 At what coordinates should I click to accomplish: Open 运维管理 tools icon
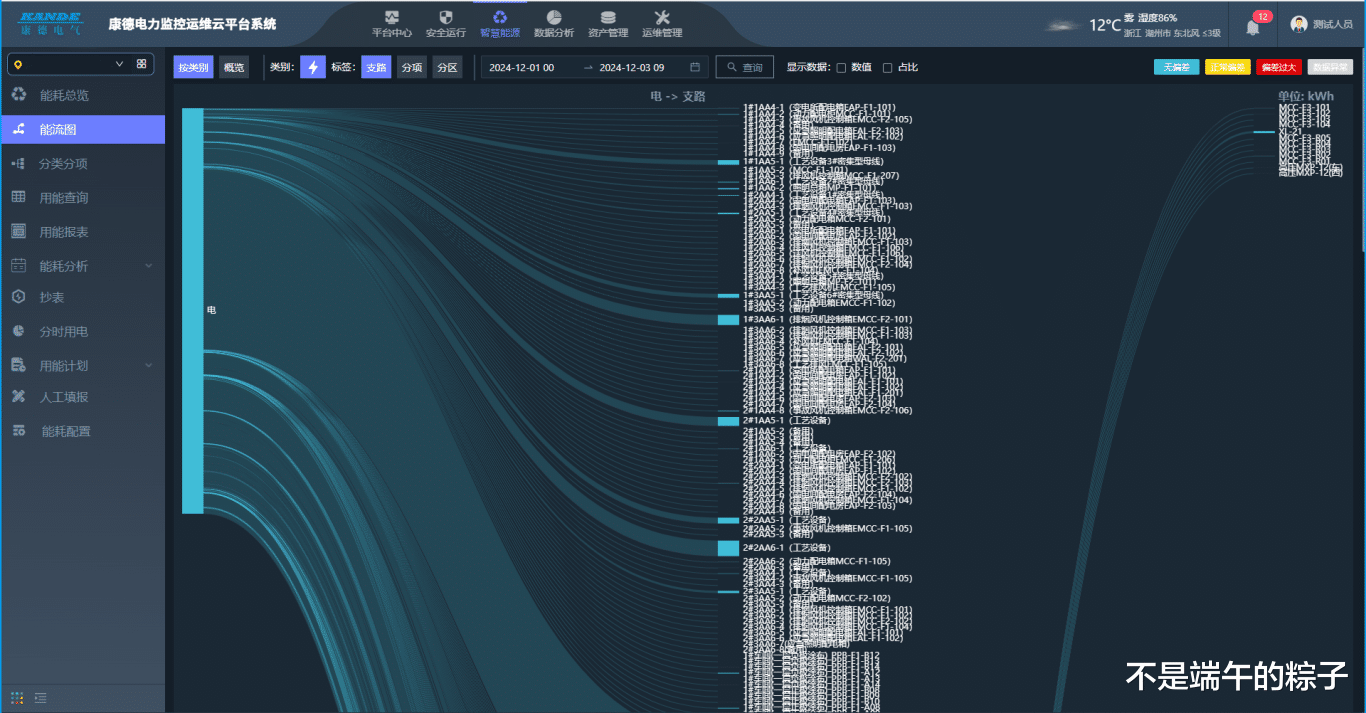pos(661,17)
